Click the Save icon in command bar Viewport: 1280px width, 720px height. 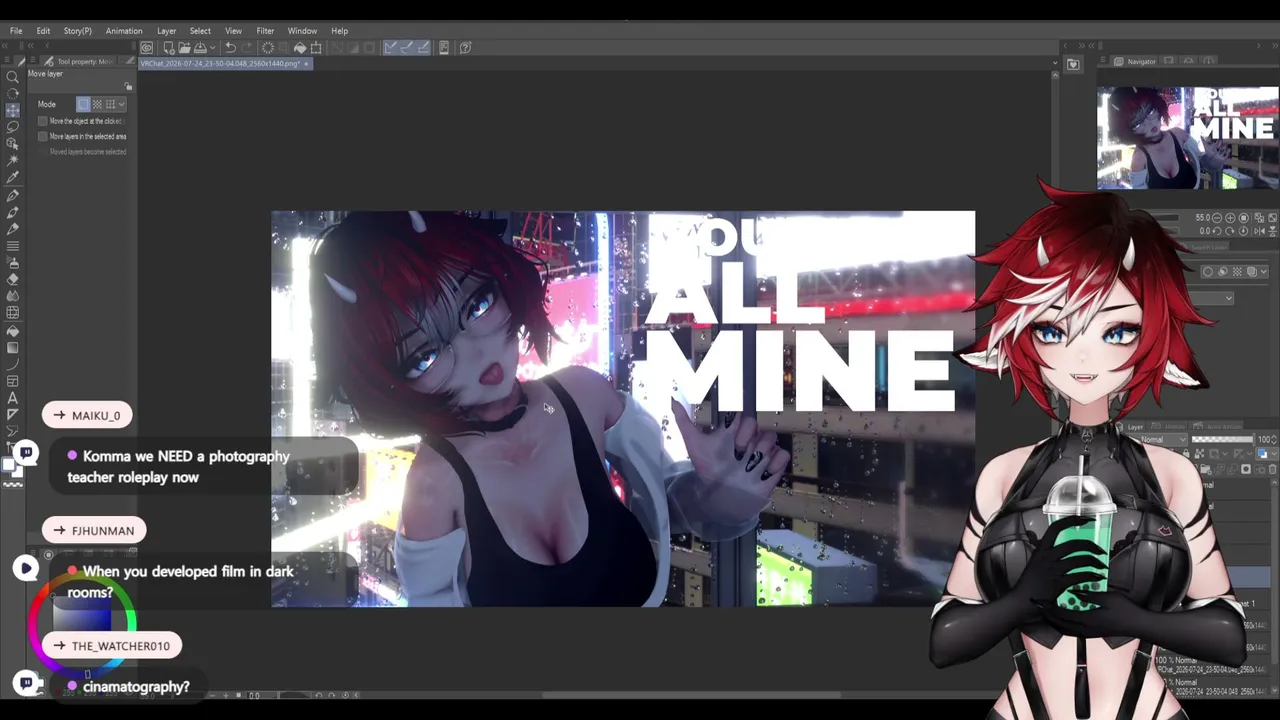[x=200, y=47]
